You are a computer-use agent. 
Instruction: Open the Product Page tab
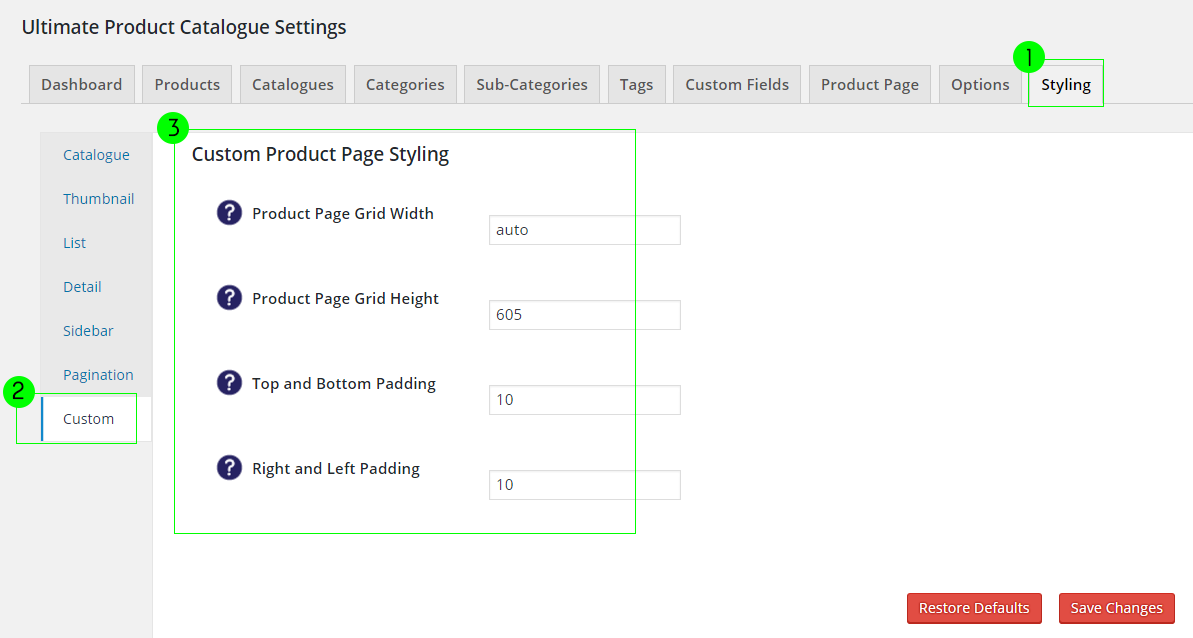point(870,84)
